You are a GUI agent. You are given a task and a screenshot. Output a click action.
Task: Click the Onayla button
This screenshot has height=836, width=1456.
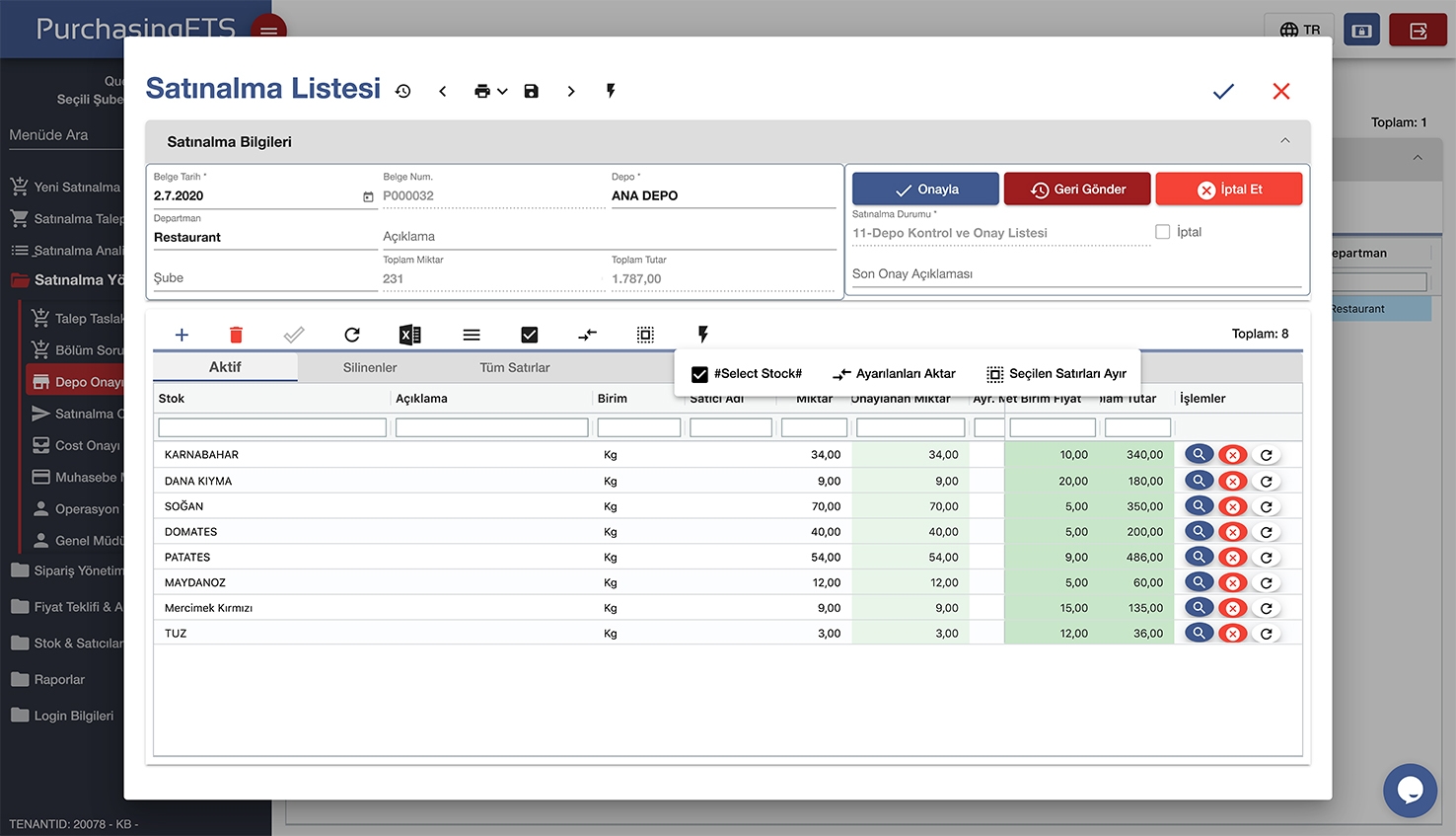[925, 189]
